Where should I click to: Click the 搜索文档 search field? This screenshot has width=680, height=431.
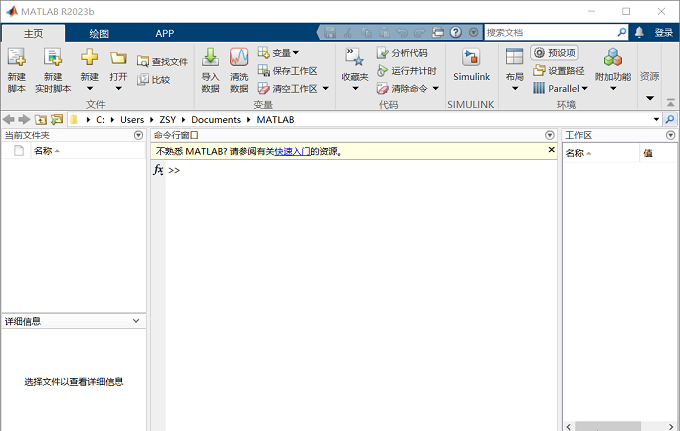tap(550, 33)
